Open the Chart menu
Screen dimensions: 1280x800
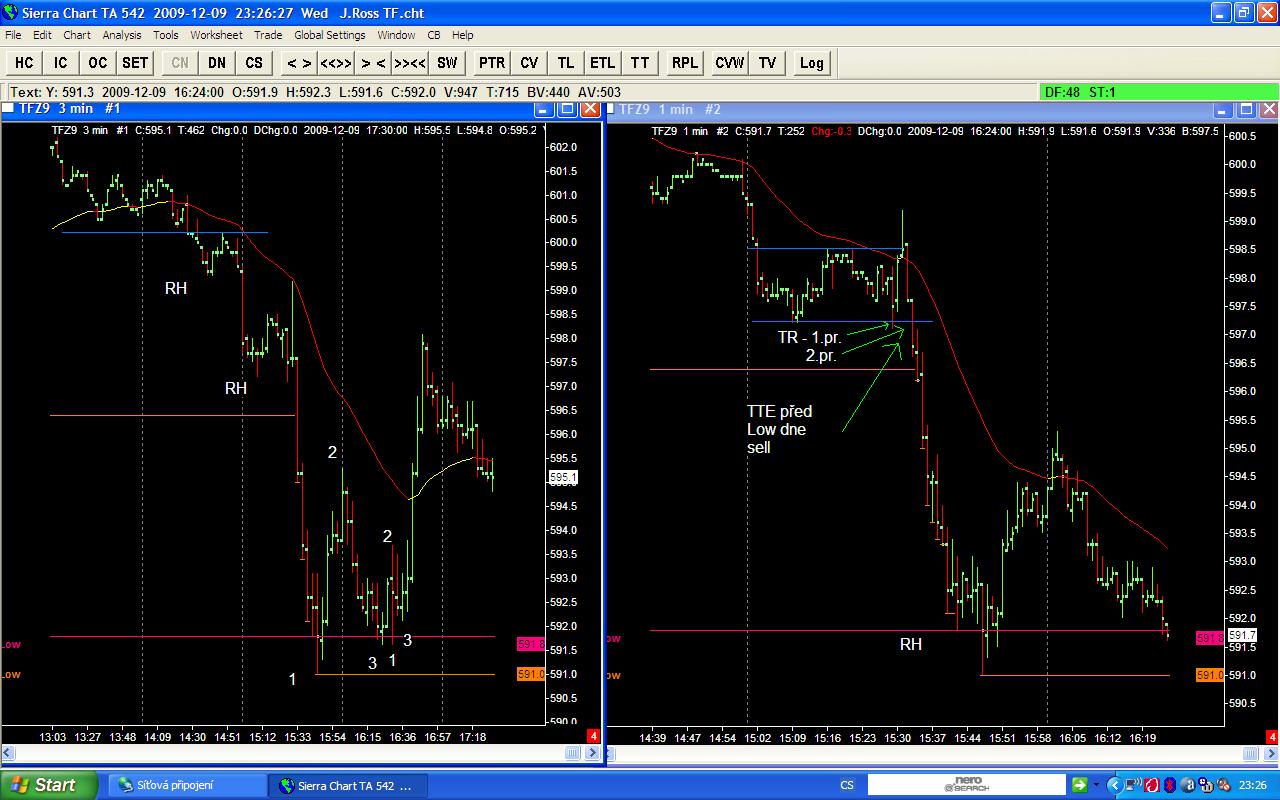pyautogui.click(x=77, y=35)
